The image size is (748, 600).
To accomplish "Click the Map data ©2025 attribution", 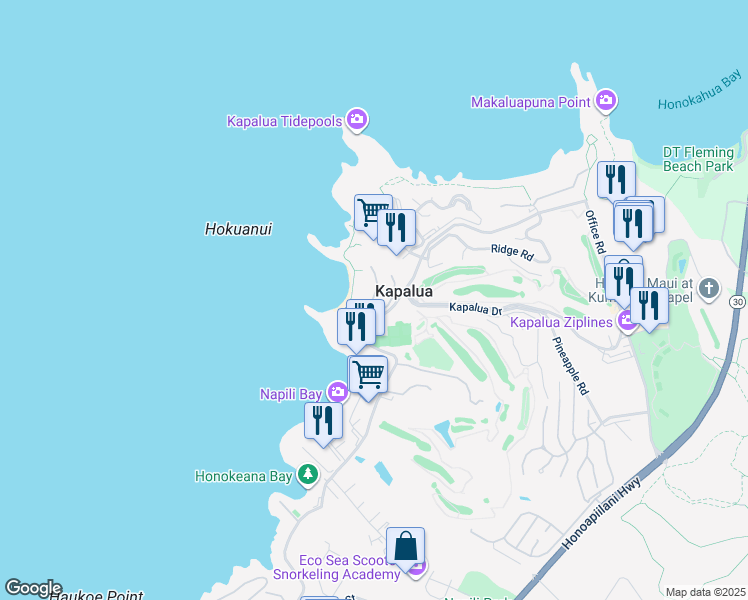I will (706, 593).
